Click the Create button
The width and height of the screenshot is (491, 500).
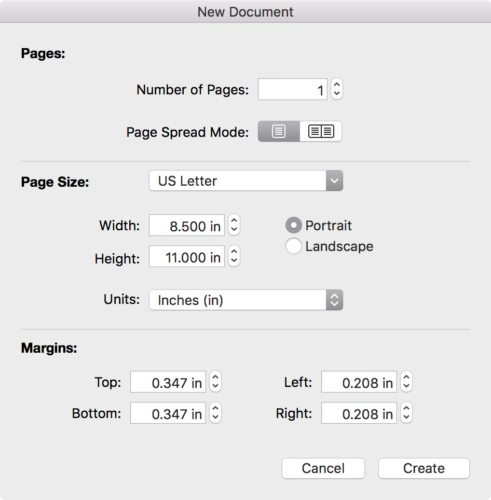tap(424, 468)
